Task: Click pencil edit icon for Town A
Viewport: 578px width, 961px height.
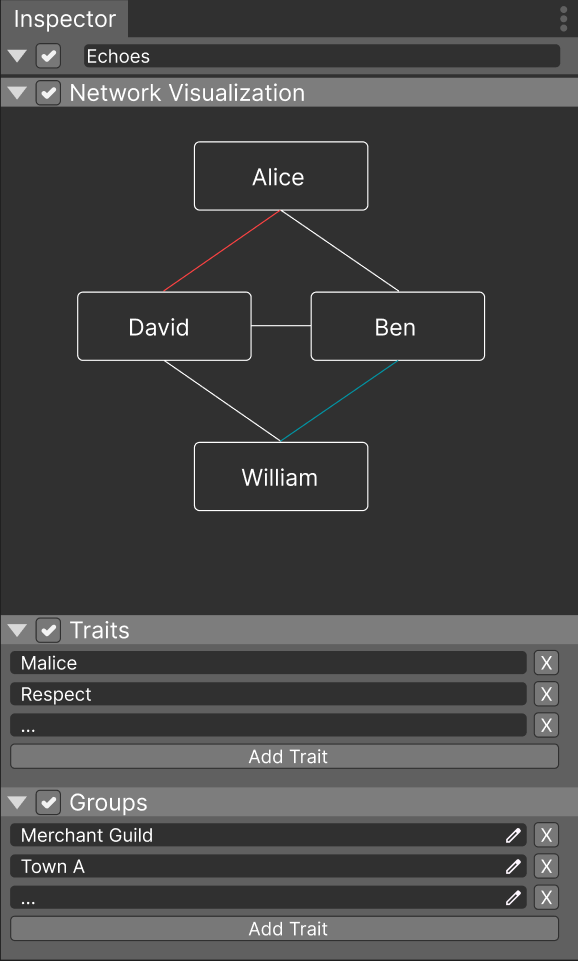Action: point(513,867)
